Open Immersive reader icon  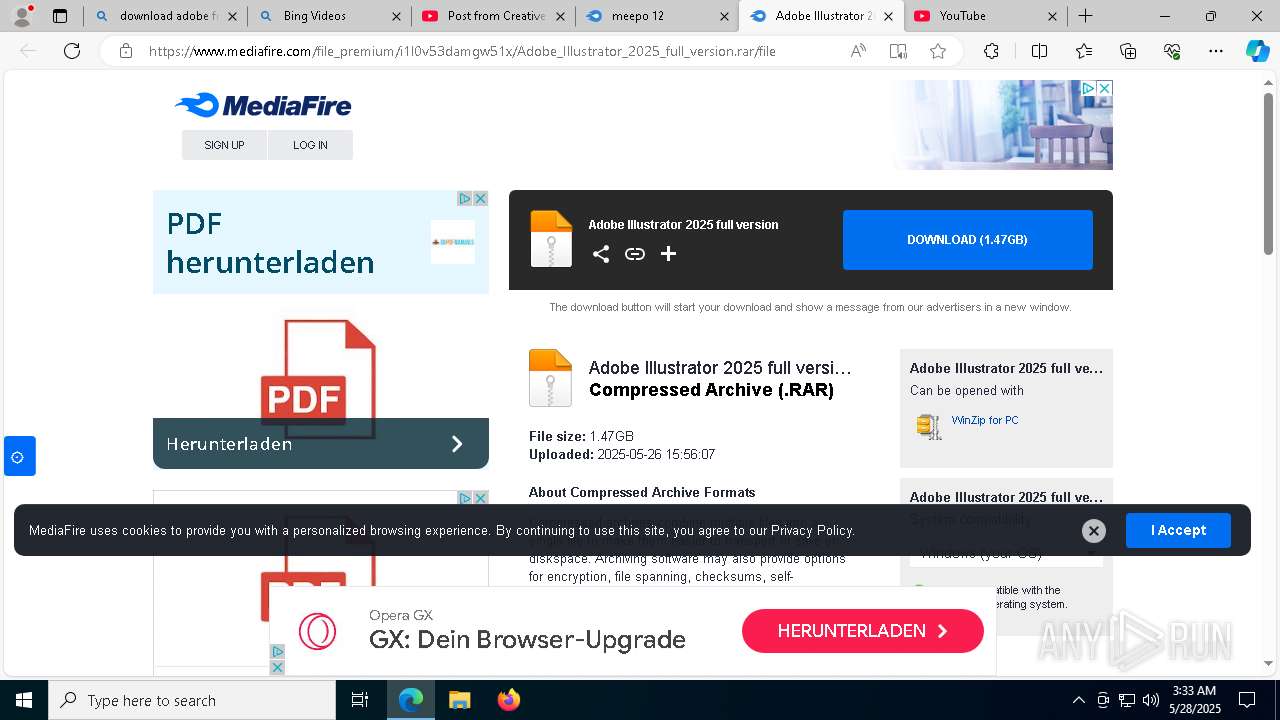point(898,51)
